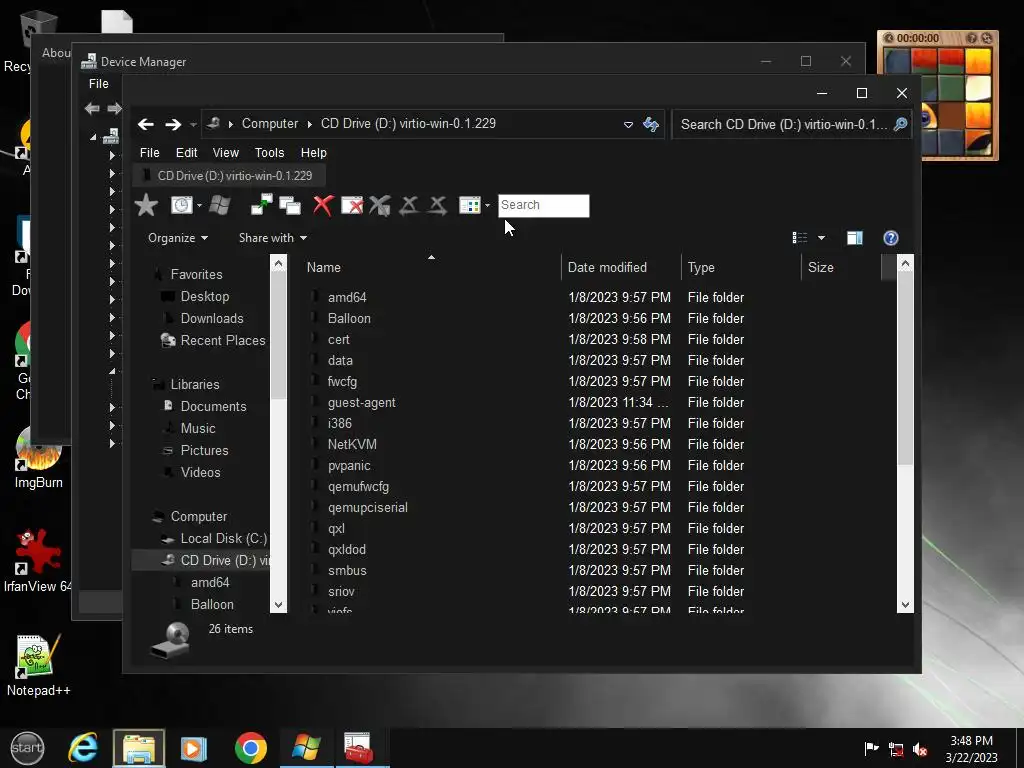Viewport: 1024px width, 768px height.
Task: Open the Groups star icon in toolbar
Action: 146,205
